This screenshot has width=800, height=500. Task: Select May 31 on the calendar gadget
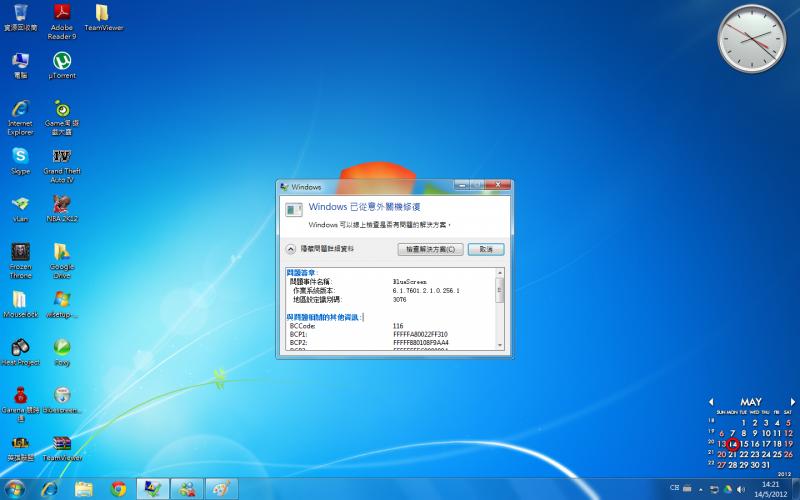765,465
